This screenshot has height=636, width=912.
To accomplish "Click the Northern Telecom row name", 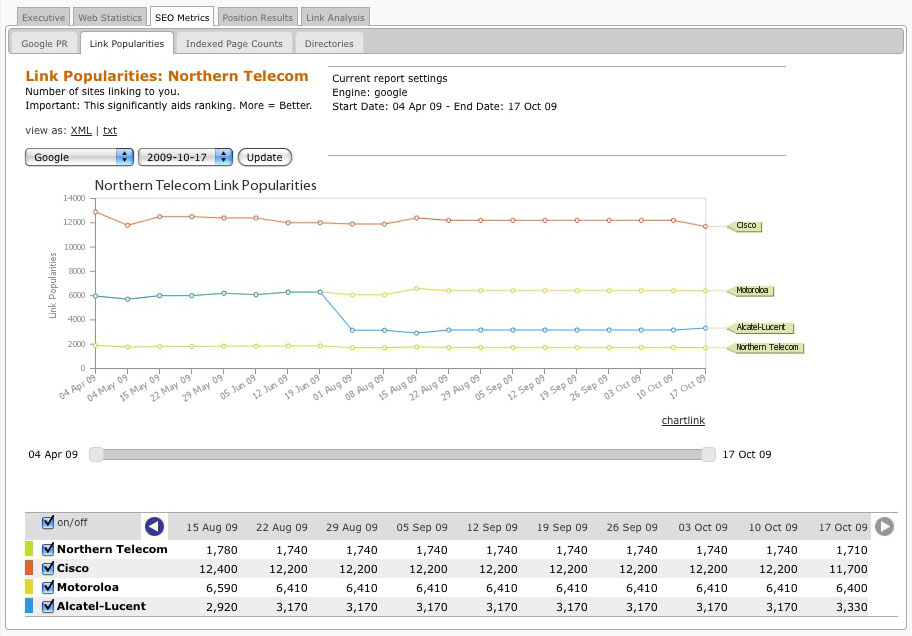I will coord(112,549).
